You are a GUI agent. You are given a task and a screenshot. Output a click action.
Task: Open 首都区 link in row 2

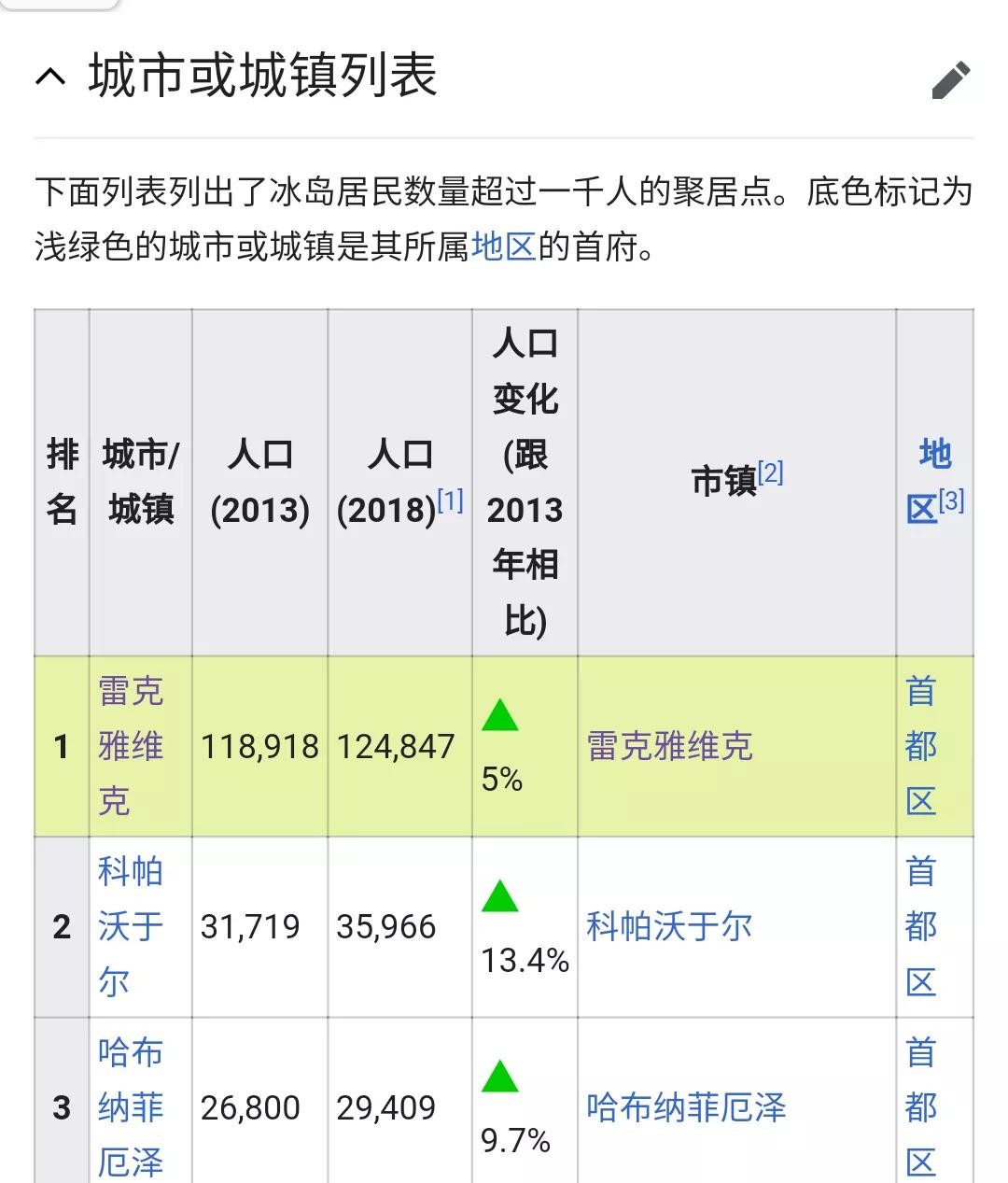(920, 926)
